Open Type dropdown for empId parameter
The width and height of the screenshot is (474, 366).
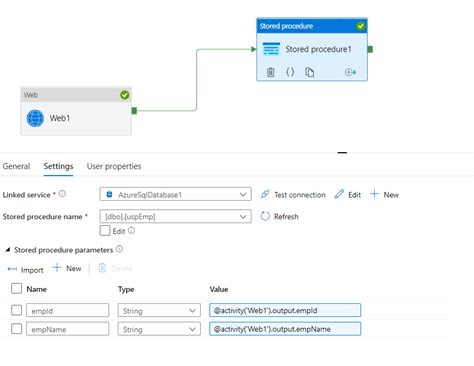tap(159, 310)
